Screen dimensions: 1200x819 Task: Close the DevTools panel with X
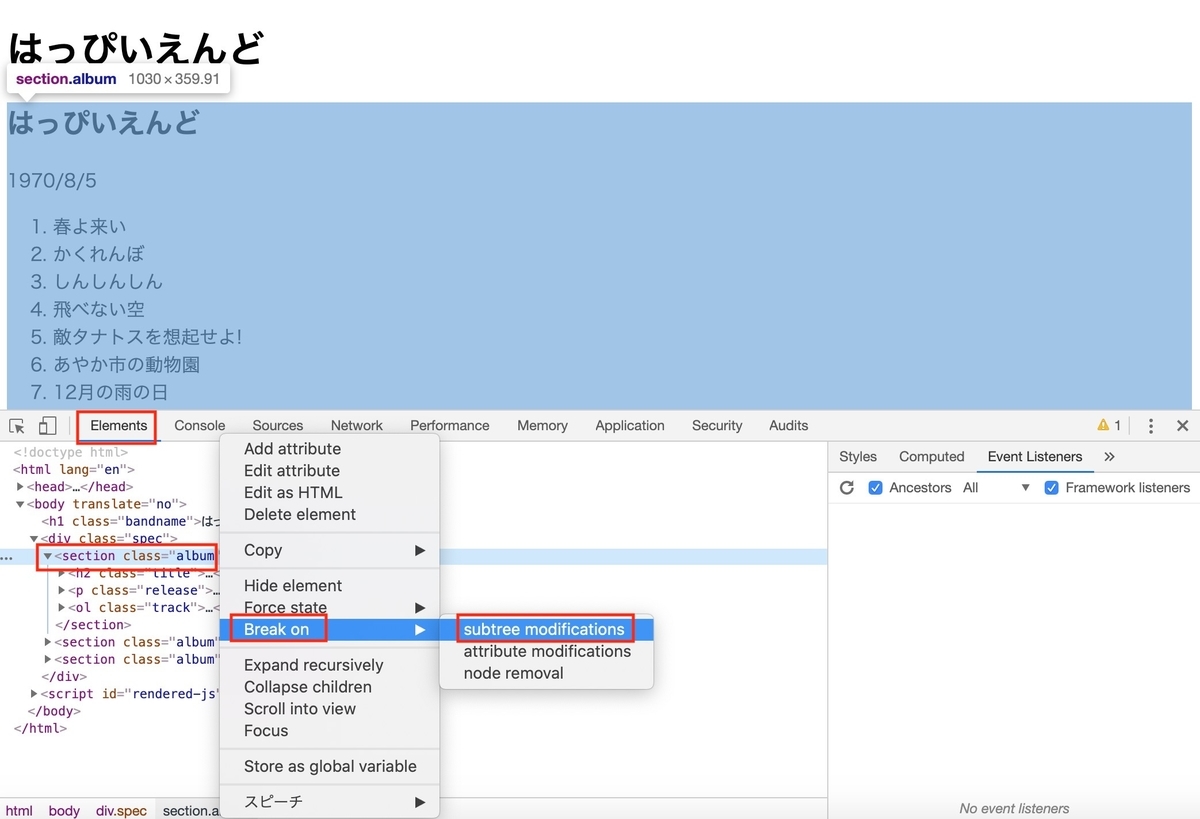(1182, 426)
